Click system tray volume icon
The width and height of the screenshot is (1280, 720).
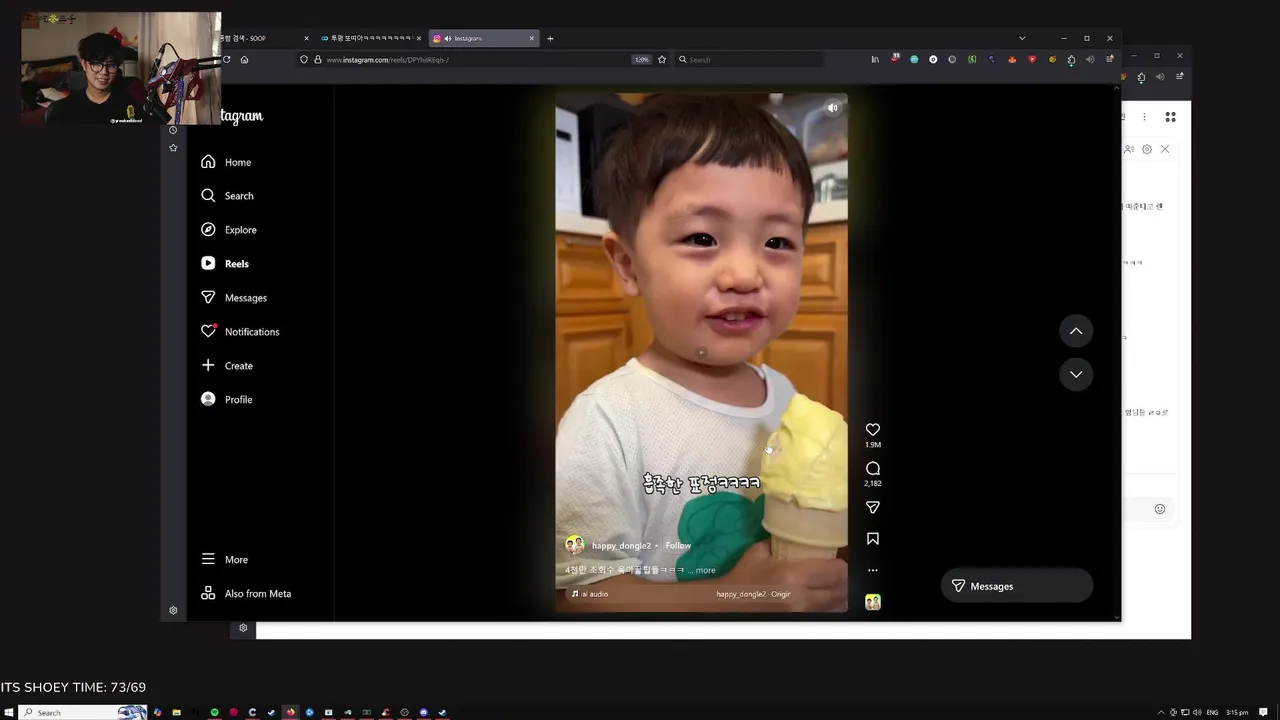(1197, 712)
